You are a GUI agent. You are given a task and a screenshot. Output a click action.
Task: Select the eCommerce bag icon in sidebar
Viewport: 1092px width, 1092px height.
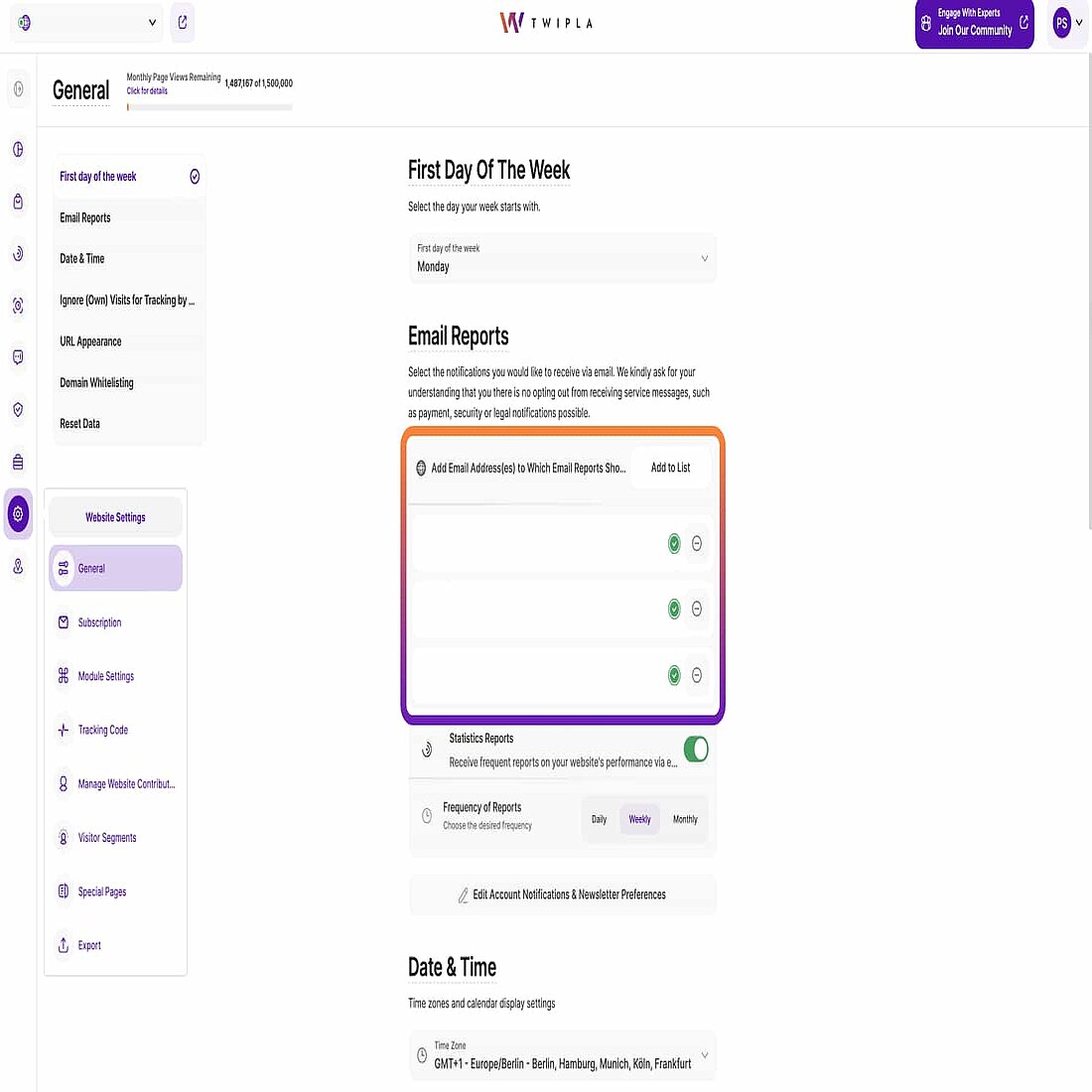point(18,202)
